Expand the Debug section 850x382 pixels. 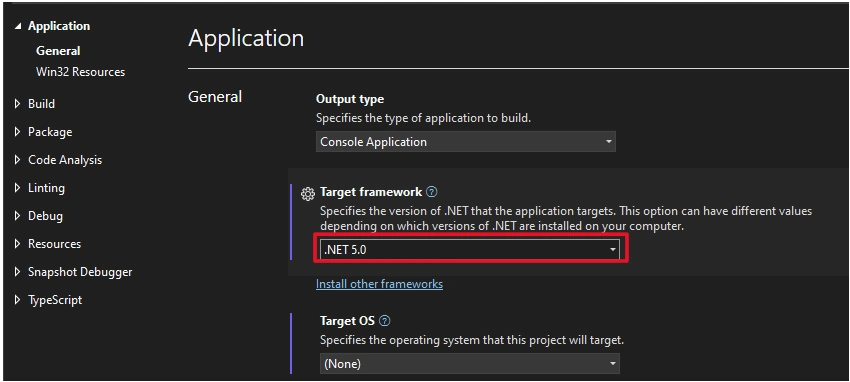pos(17,216)
